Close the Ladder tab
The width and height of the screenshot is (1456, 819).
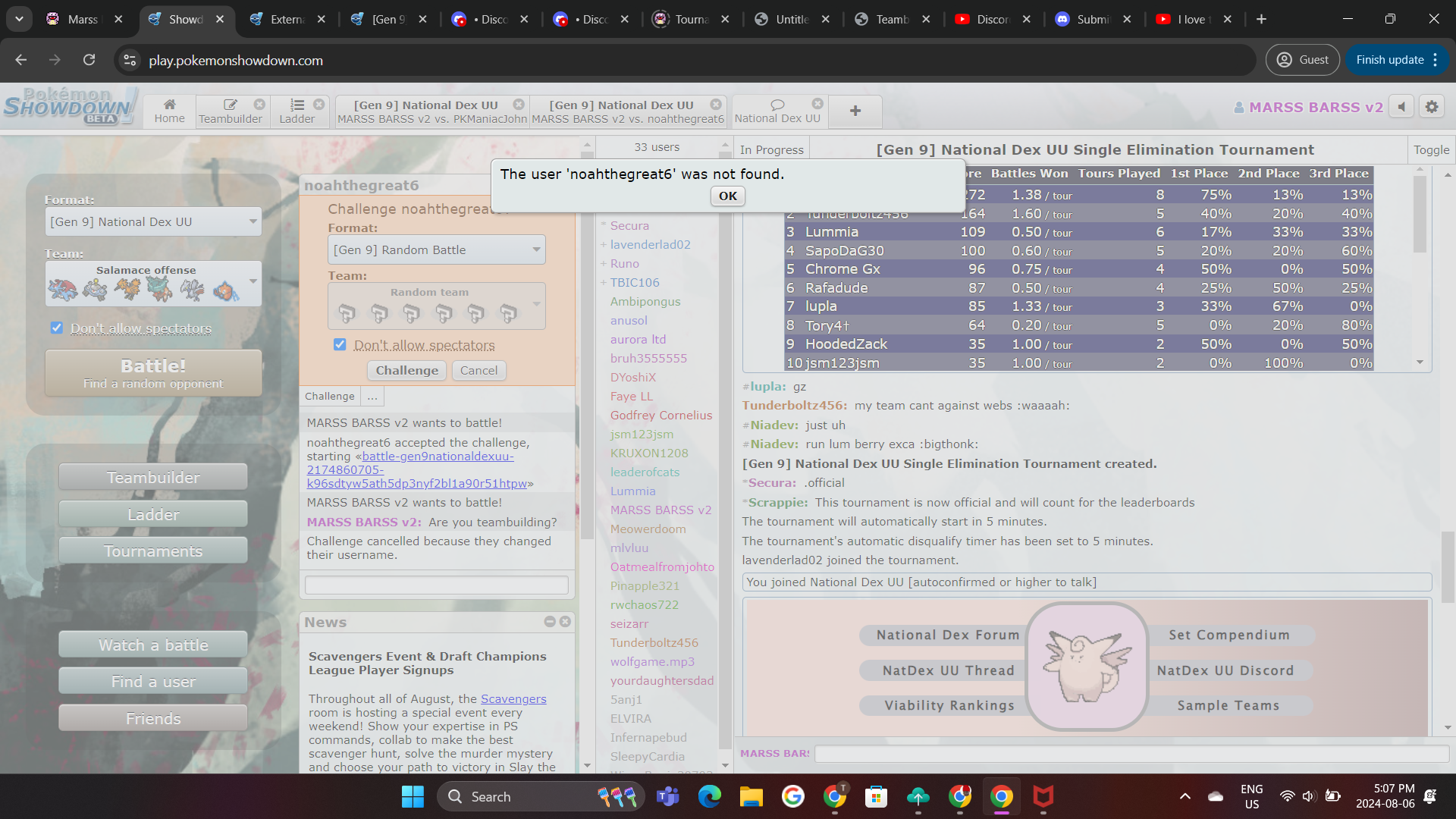[x=318, y=104]
